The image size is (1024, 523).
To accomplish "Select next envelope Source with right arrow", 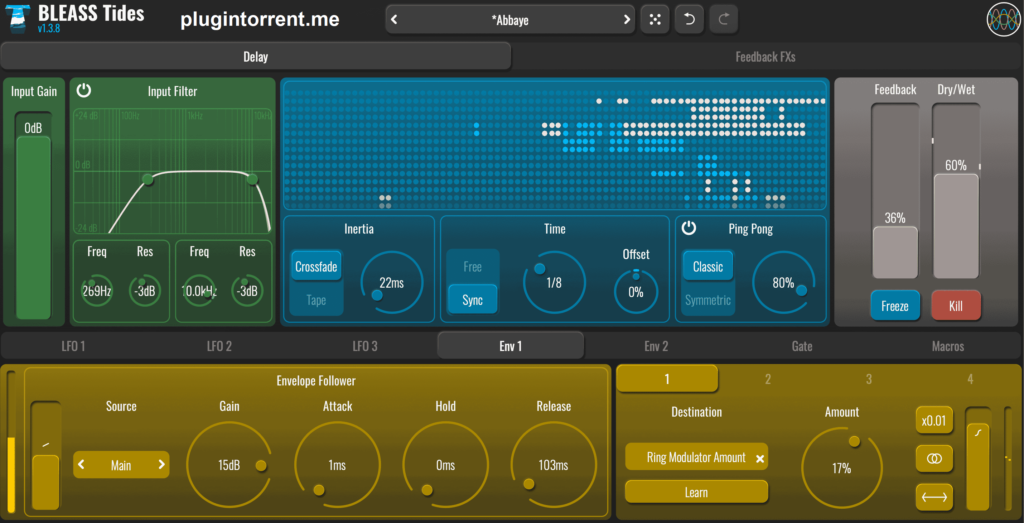I will point(161,465).
